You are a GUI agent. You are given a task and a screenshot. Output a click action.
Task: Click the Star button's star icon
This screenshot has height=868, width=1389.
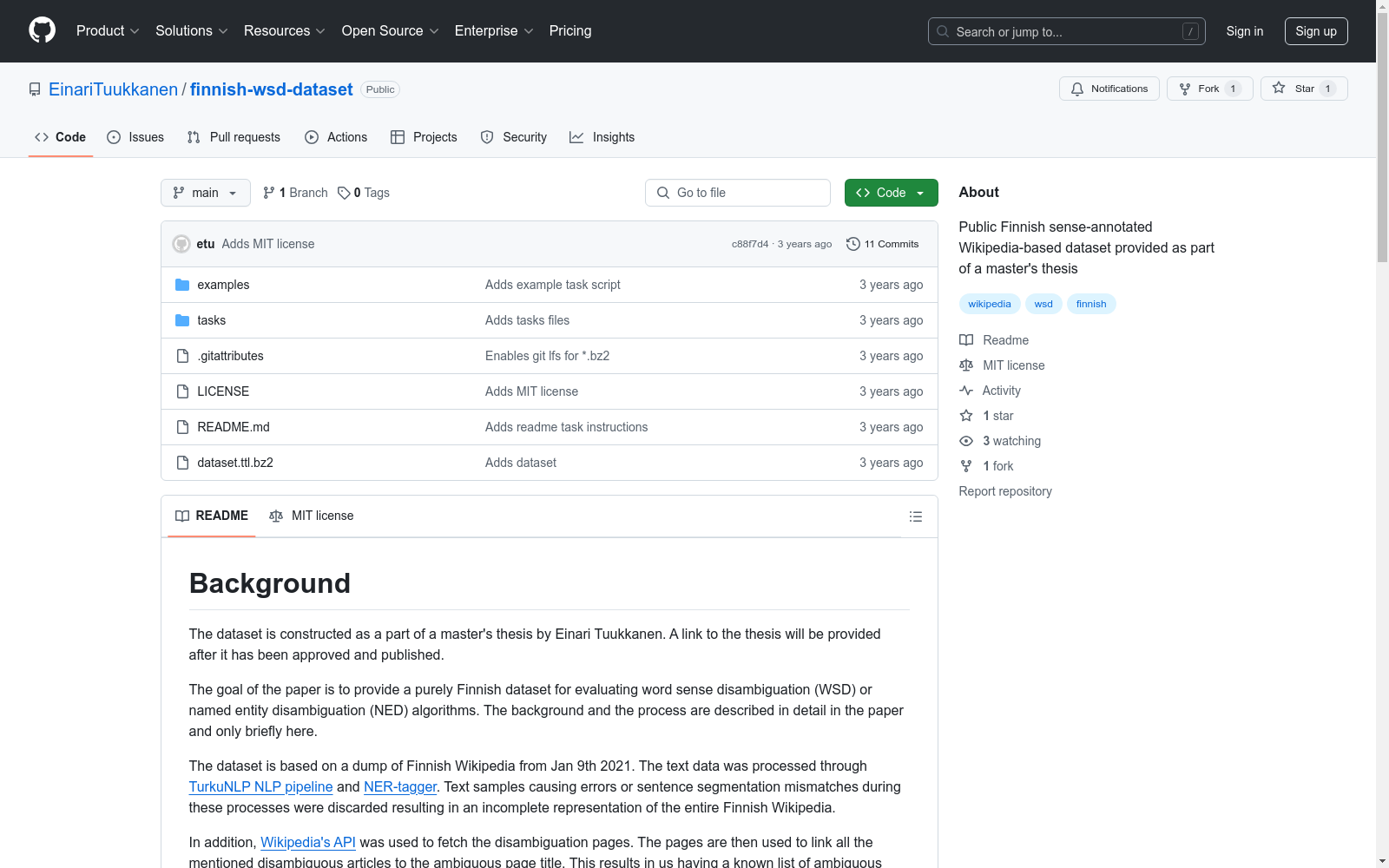tap(1279, 89)
